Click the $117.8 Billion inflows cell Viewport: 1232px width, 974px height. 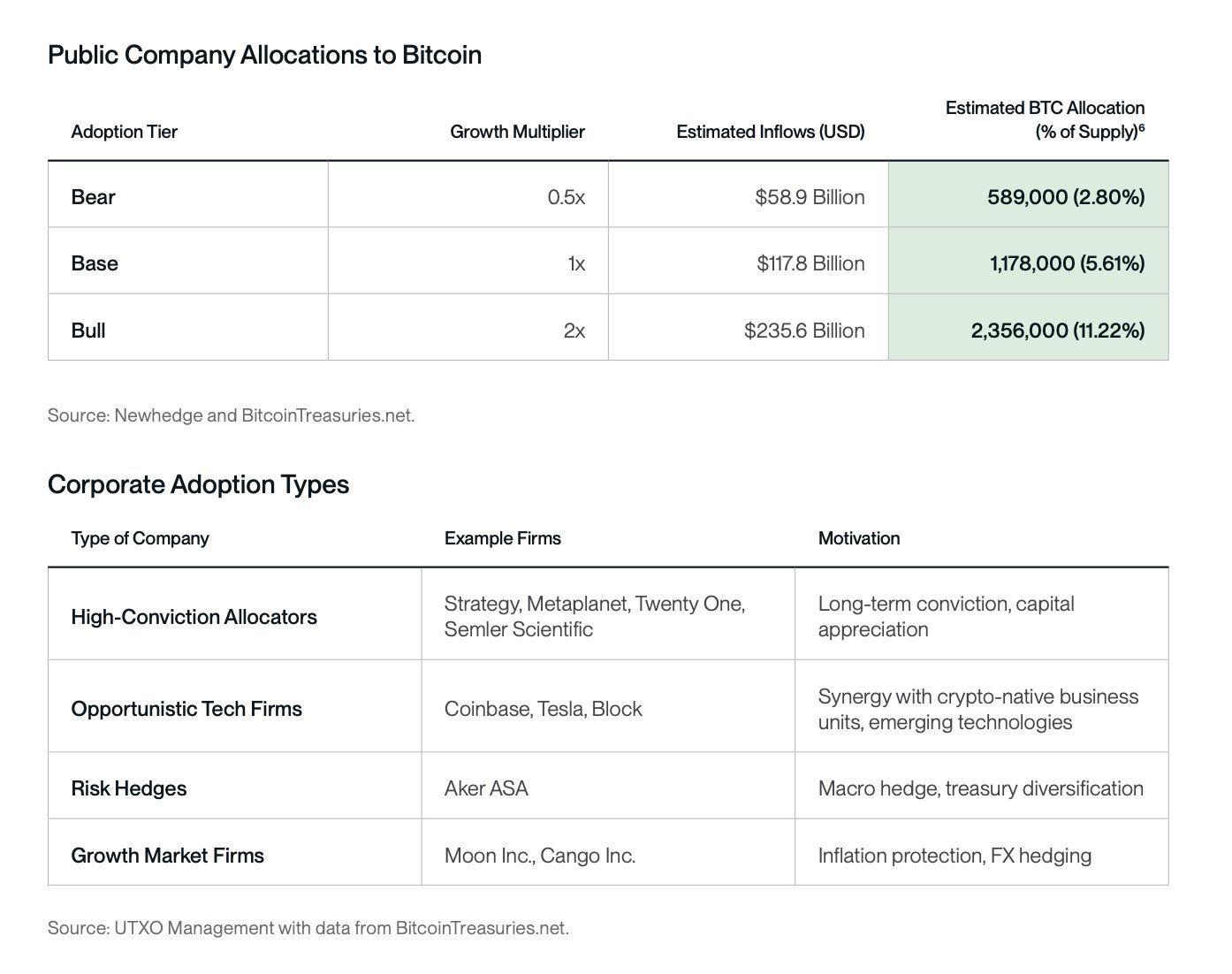click(810, 263)
